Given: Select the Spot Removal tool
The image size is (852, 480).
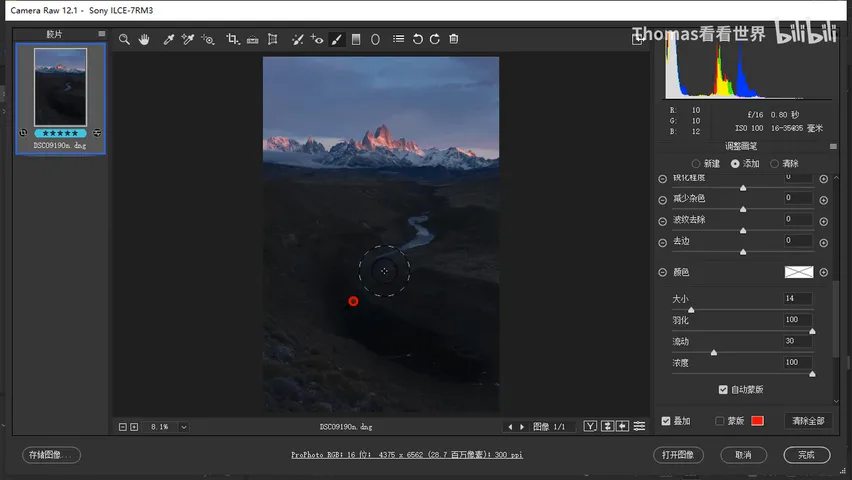Looking at the screenshot, I should tap(297, 39).
